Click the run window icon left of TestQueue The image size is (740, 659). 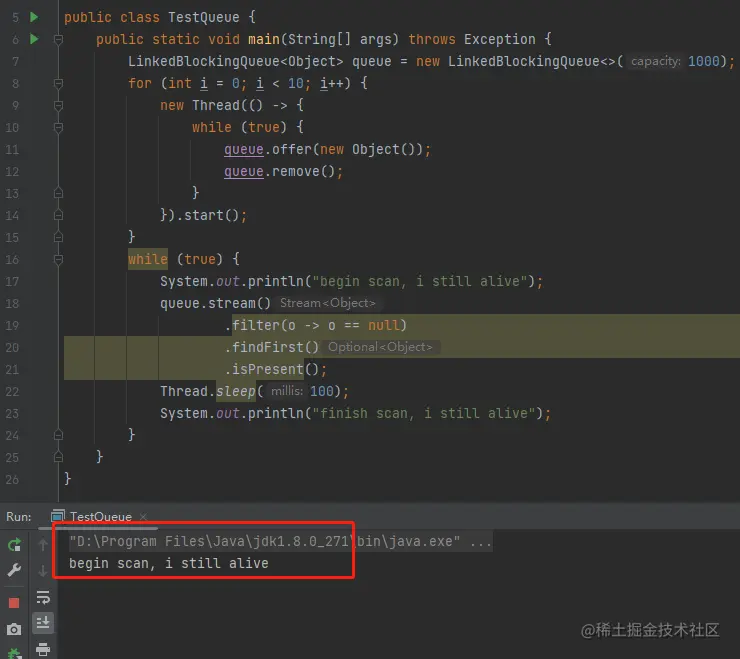(58, 516)
